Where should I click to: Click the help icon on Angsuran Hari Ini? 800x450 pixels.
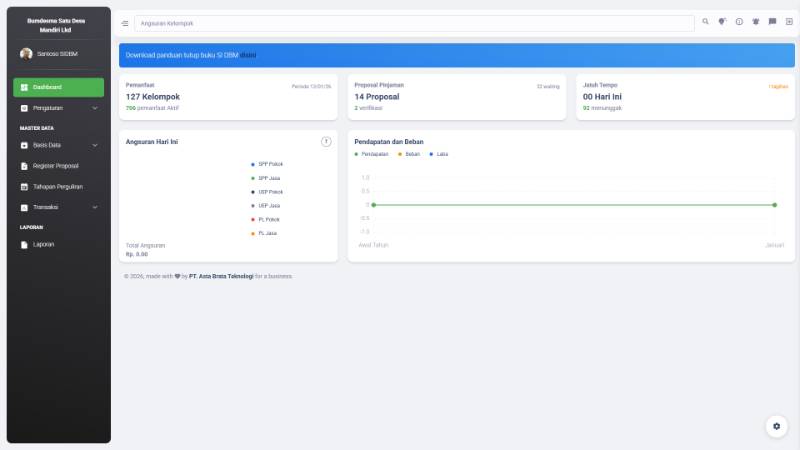pos(326,142)
